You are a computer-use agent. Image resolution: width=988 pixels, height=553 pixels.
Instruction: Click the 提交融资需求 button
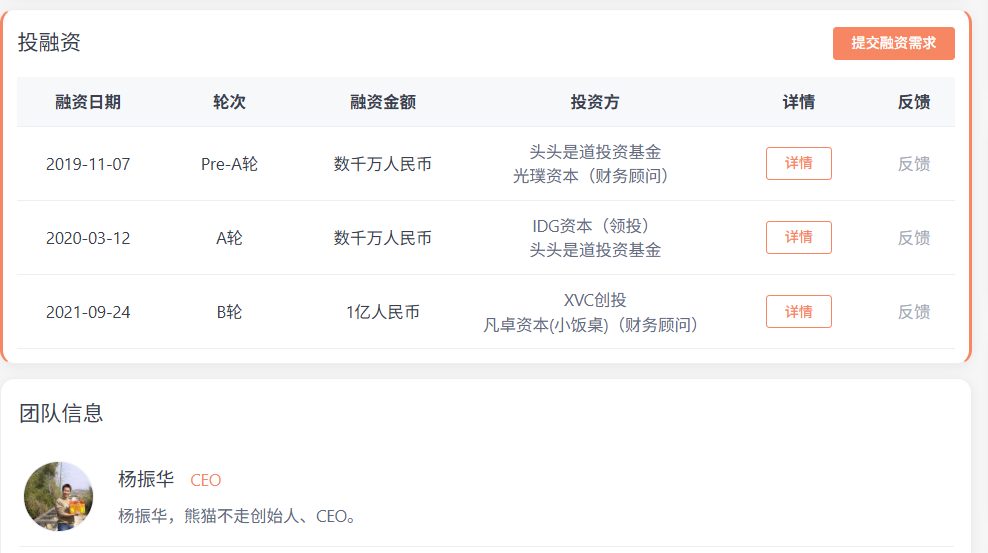point(893,43)
